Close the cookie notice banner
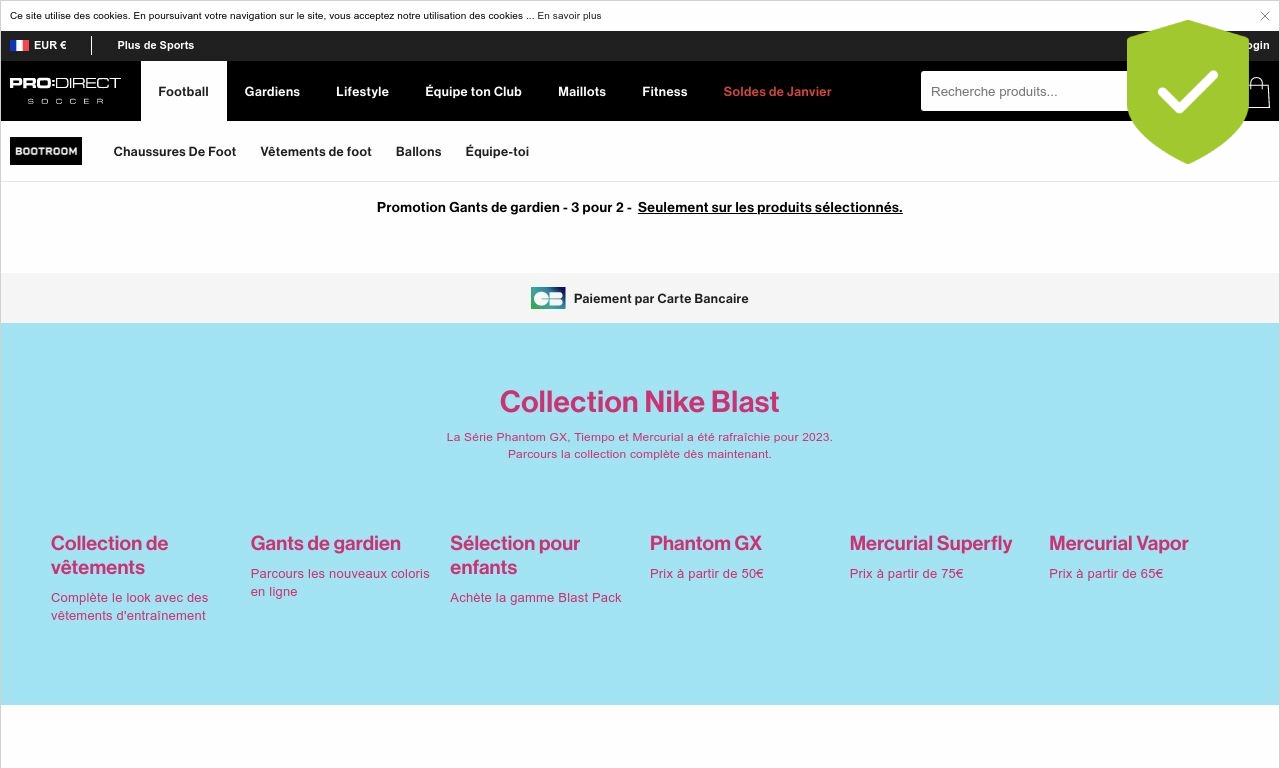 click(x=1264, y=16)
